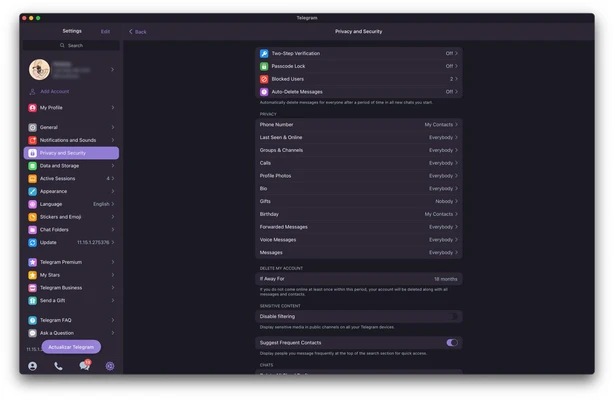Toggle Suggest Frequent Contacts switch
Screen dimensions: 614x400
tap(452, 343)
